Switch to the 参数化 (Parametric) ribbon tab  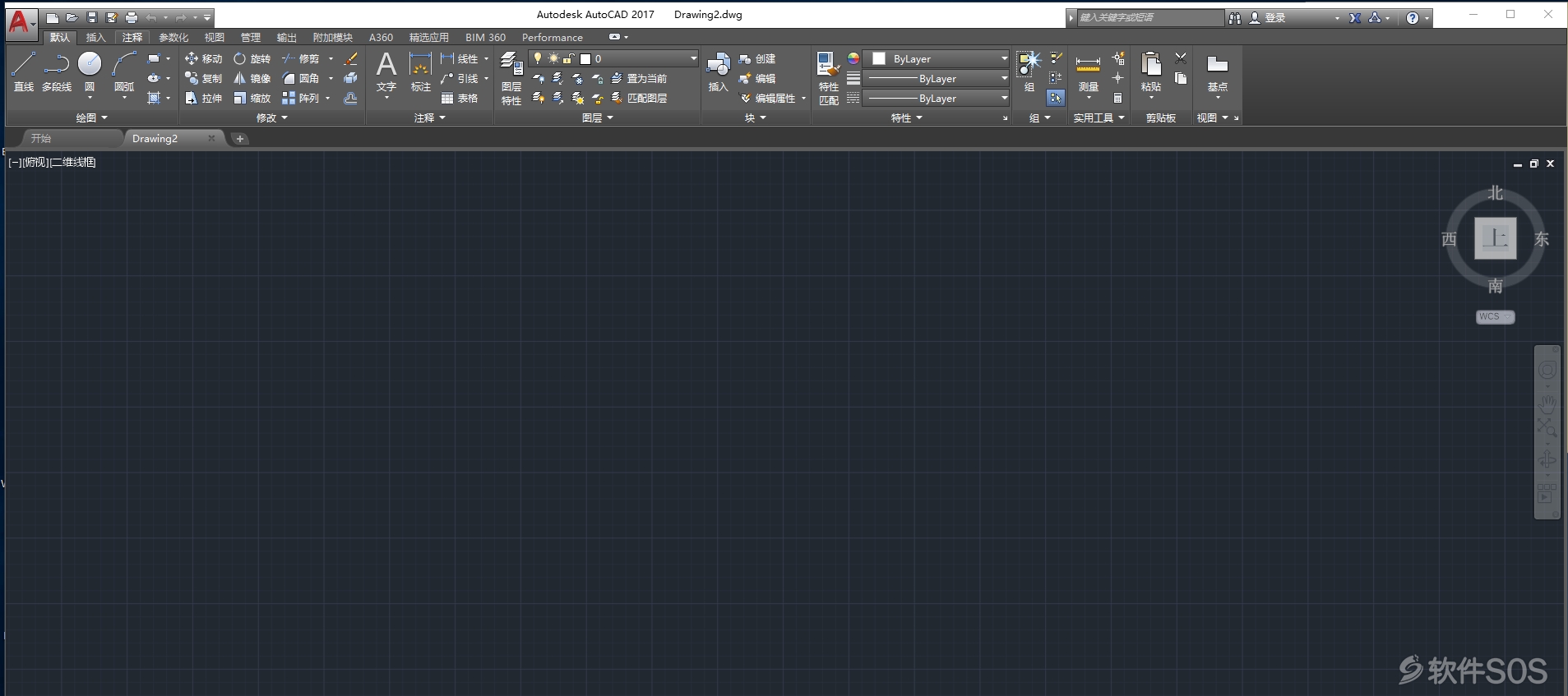click(x=173, y=37)
